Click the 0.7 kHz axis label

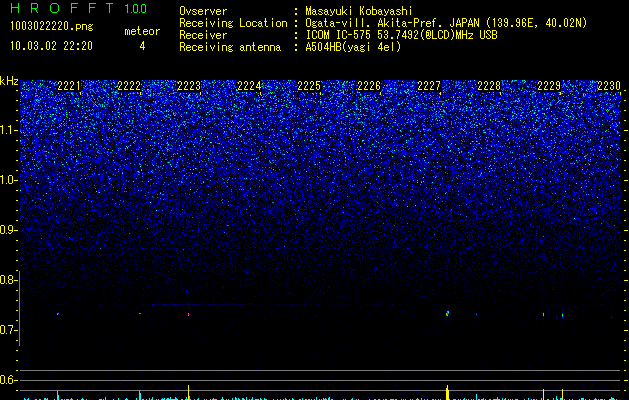click(x=9, y=330)
